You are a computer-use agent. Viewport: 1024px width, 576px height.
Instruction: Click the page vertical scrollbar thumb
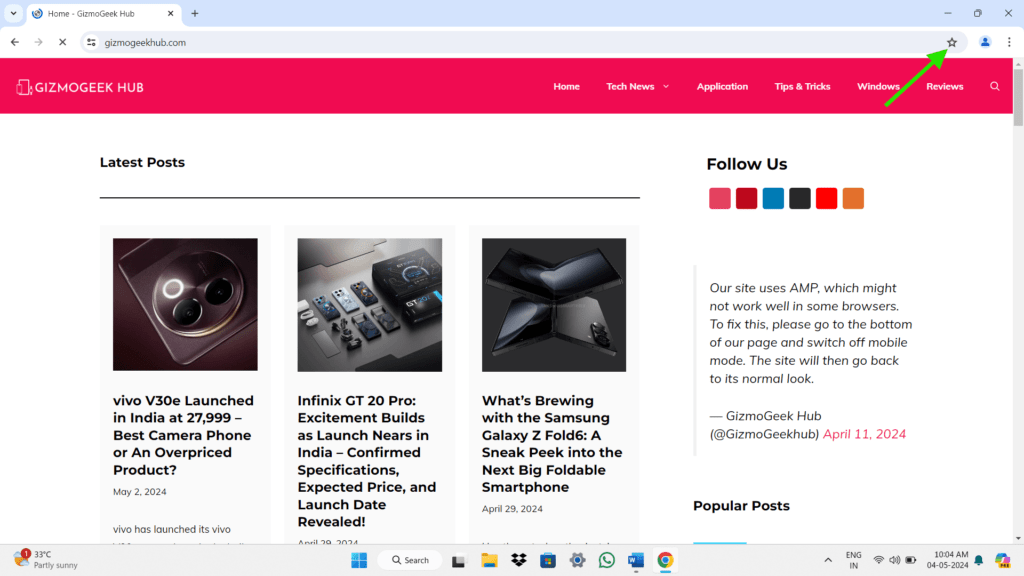pyautogui.click(x=1018, y=97)
